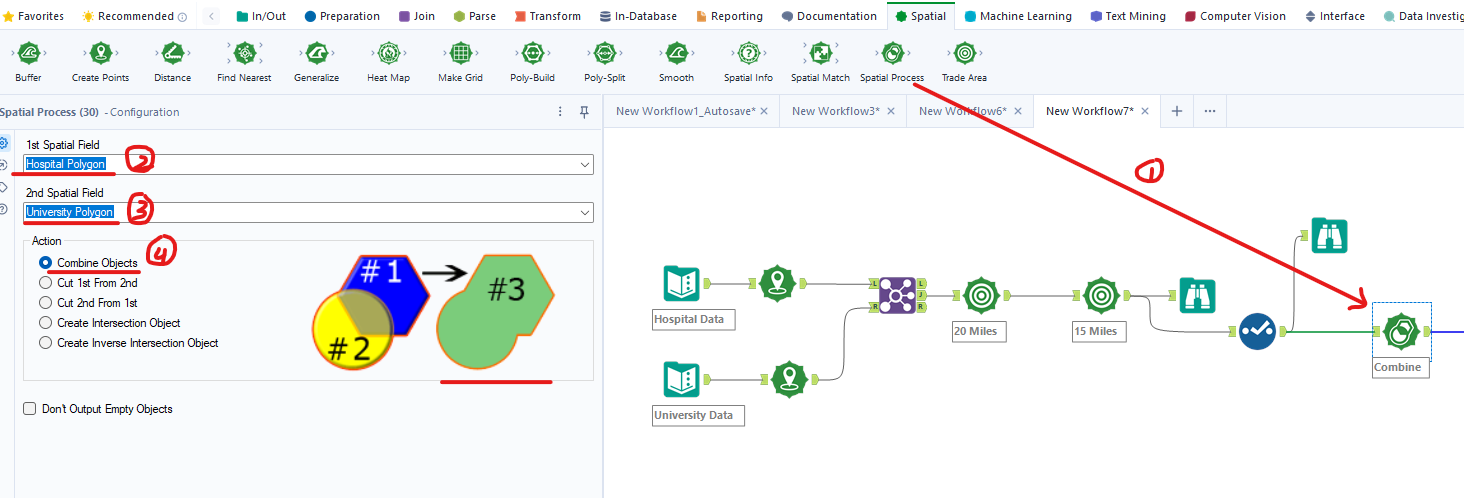Switch to the Parse tool category
This screenshot has width=1464, height=498.
[474, 16]
